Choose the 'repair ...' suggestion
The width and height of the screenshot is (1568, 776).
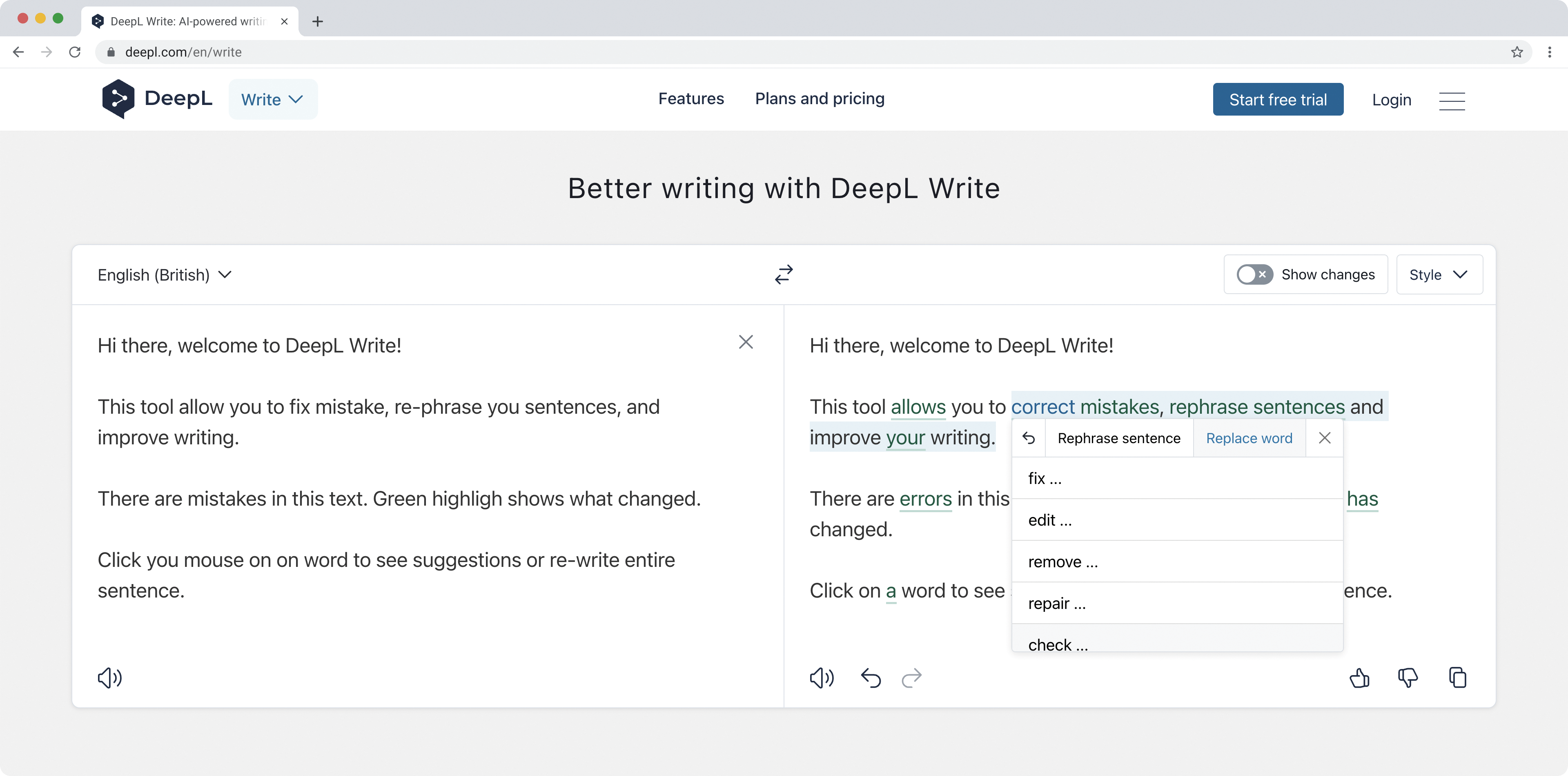click(x=1177, y=603)
